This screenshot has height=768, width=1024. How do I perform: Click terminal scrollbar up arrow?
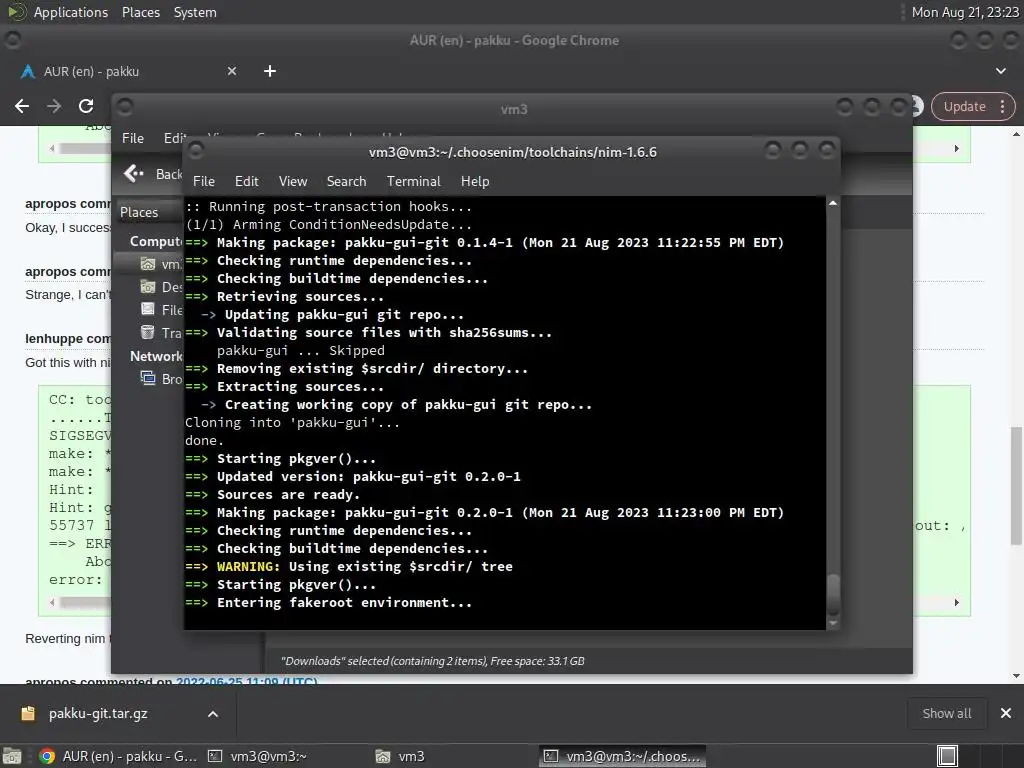pos(833,203)
